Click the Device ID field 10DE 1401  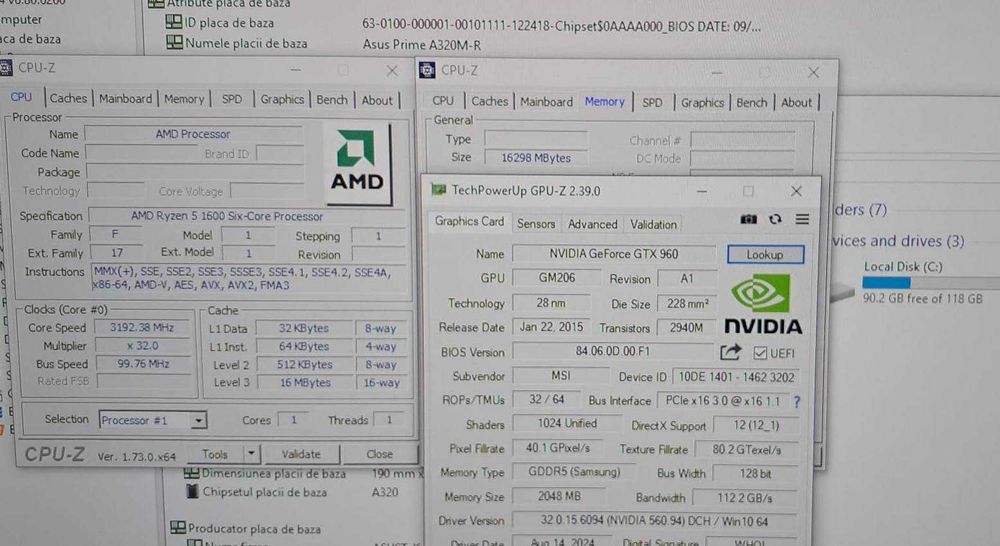point(736,377)
